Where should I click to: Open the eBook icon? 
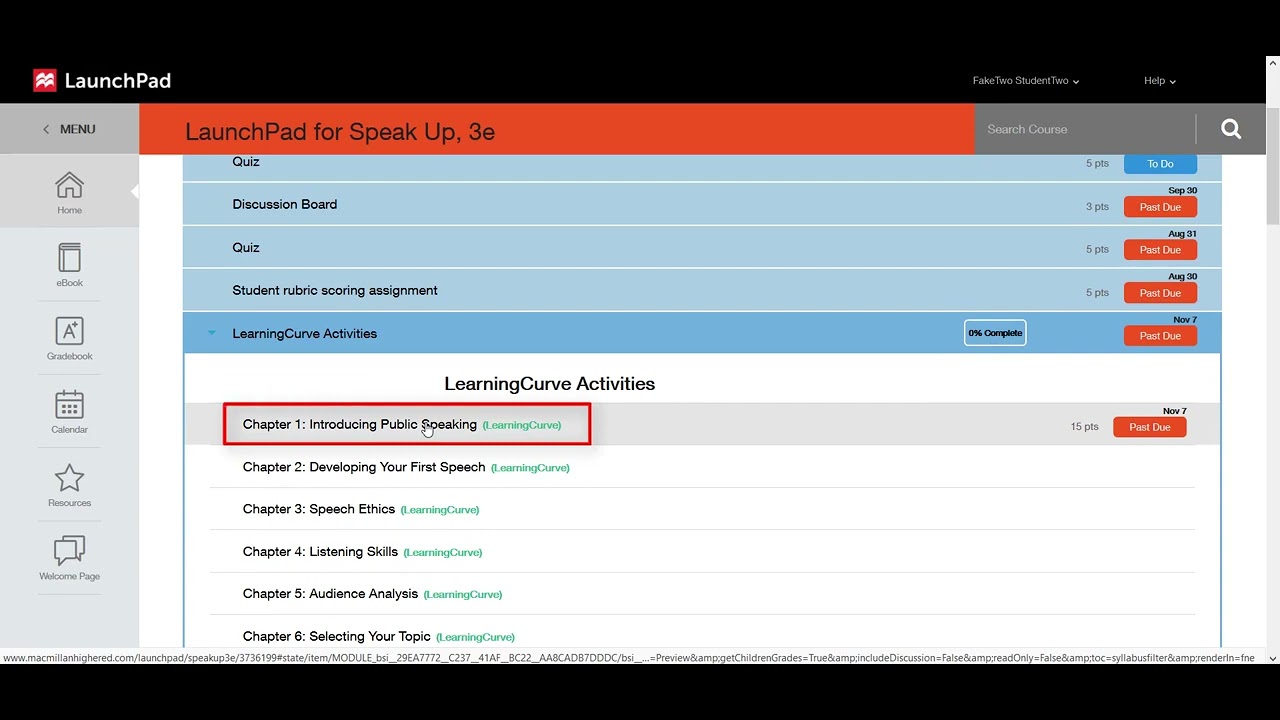(69, 259)
